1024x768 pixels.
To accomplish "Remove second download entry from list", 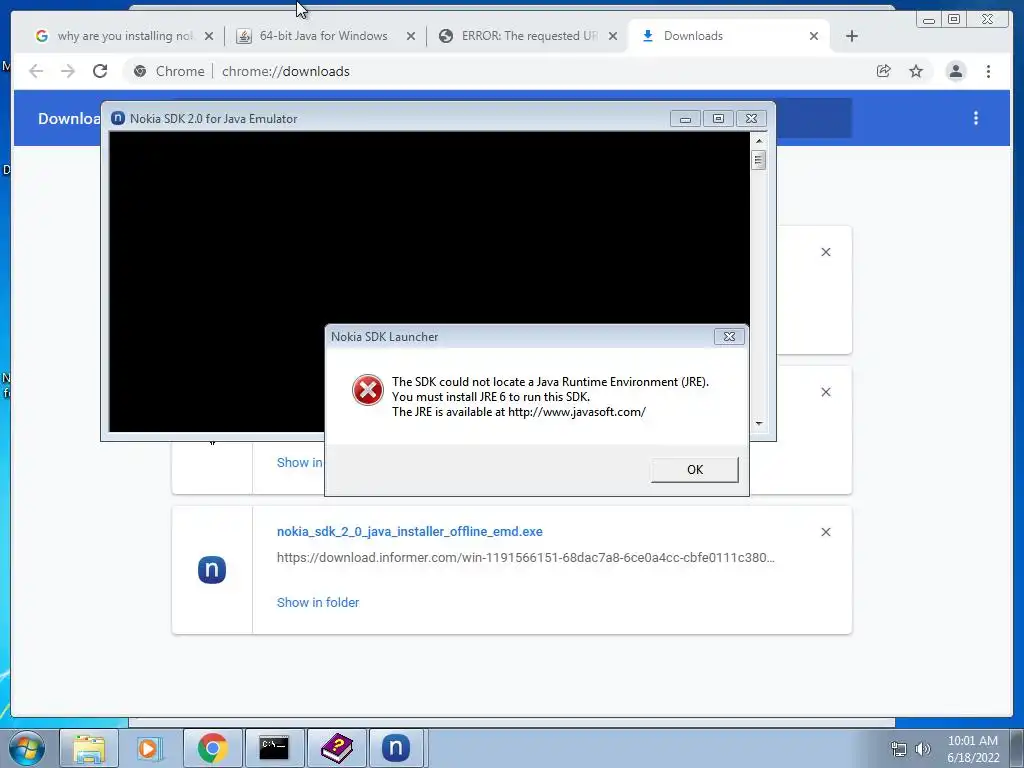I will (825, 392).
